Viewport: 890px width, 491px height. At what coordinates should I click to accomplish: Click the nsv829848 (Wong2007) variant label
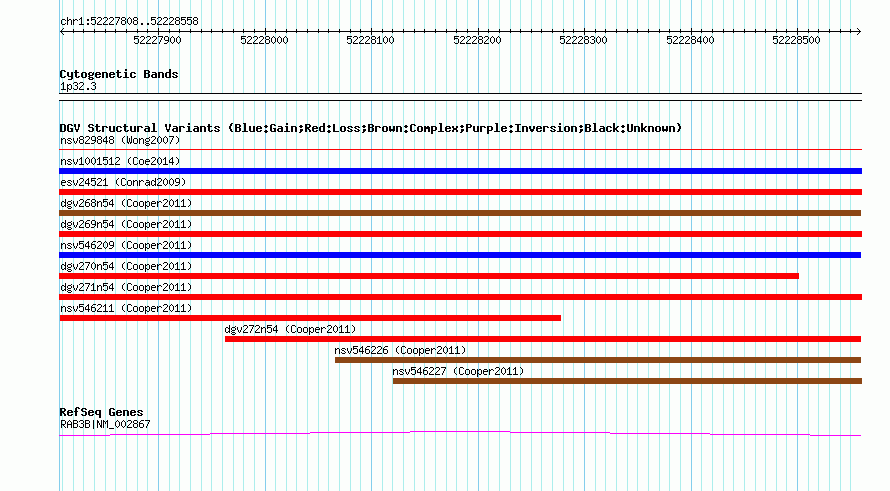click(120, 140)
